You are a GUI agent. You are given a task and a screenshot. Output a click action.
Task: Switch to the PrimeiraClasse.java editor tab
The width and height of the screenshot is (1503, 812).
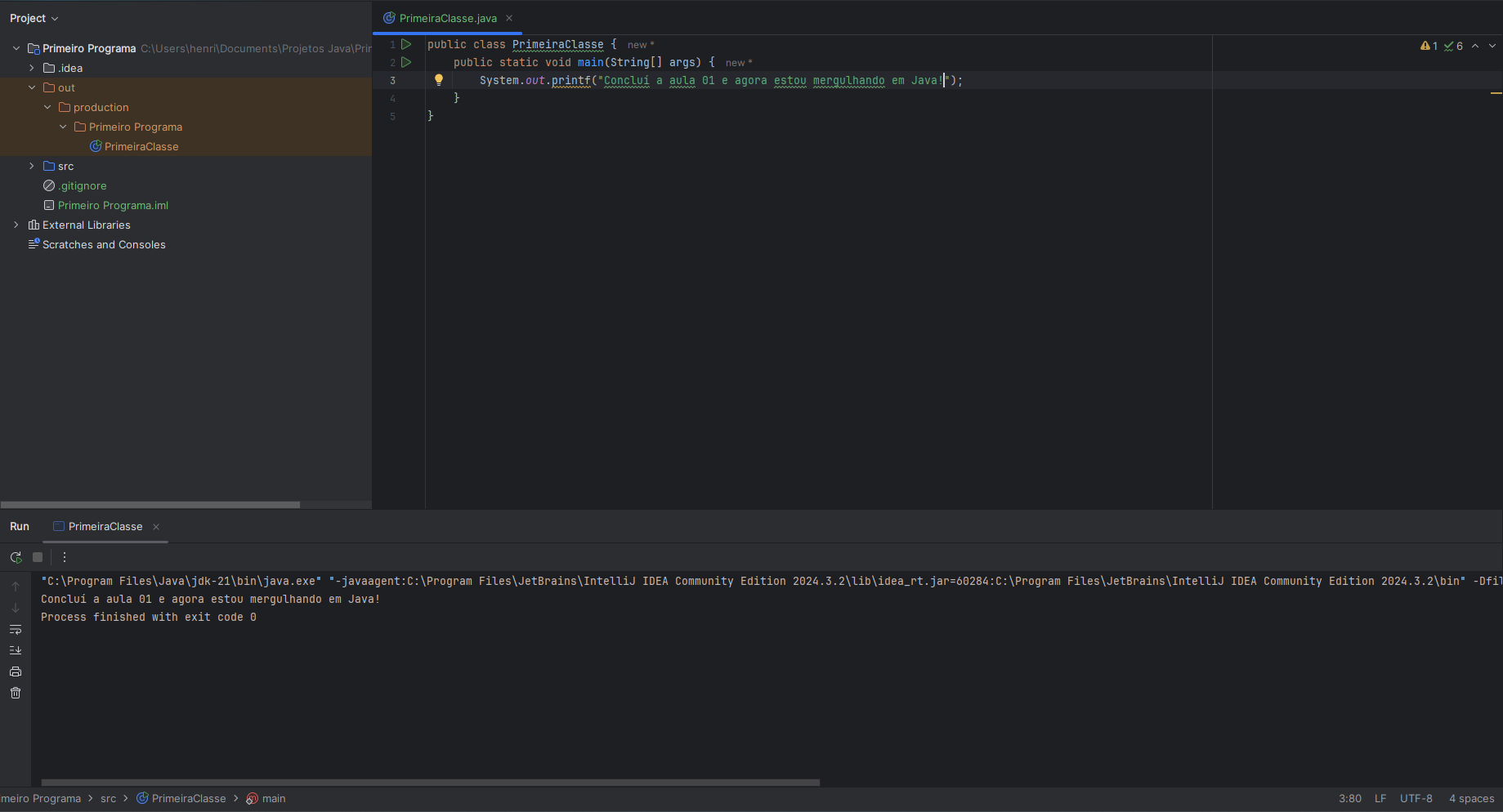448,18
